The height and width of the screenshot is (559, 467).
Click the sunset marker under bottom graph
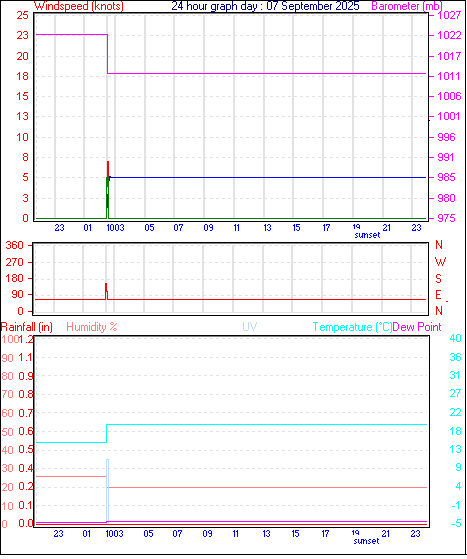366,541
